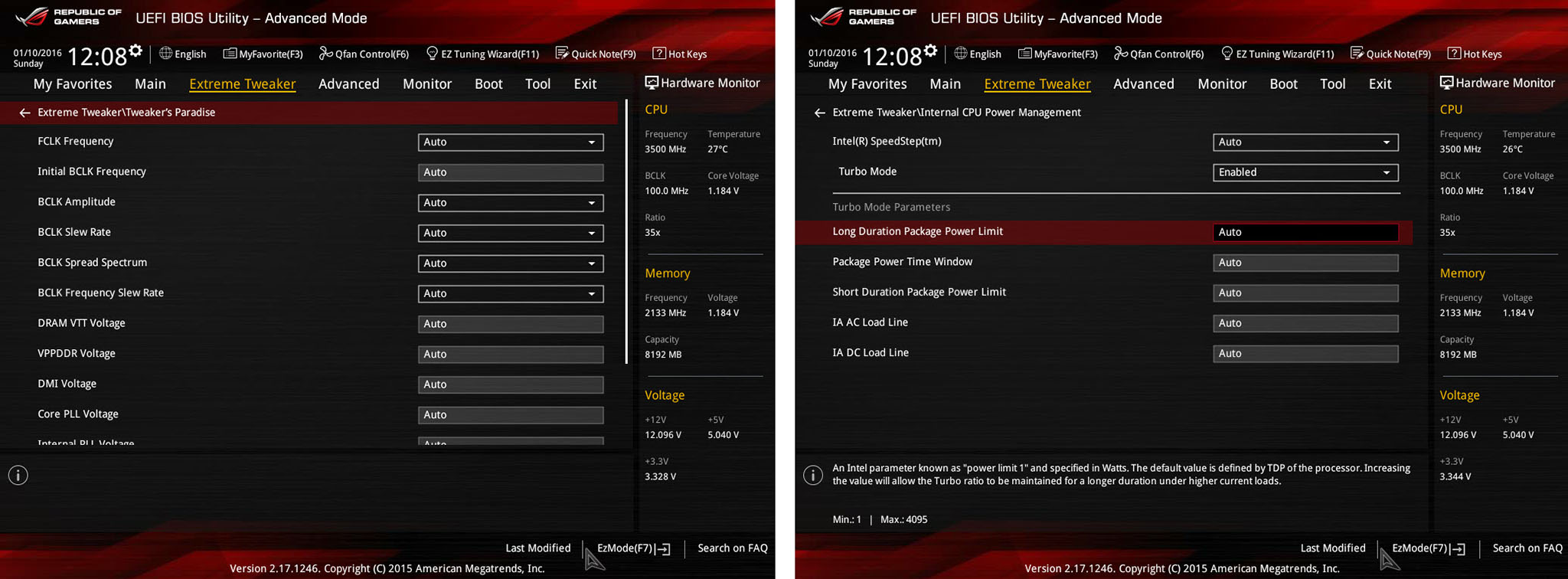The image size is (1568, 579).
Task: Click the VPPDDR Voltage field
Action: click(511, 354)
